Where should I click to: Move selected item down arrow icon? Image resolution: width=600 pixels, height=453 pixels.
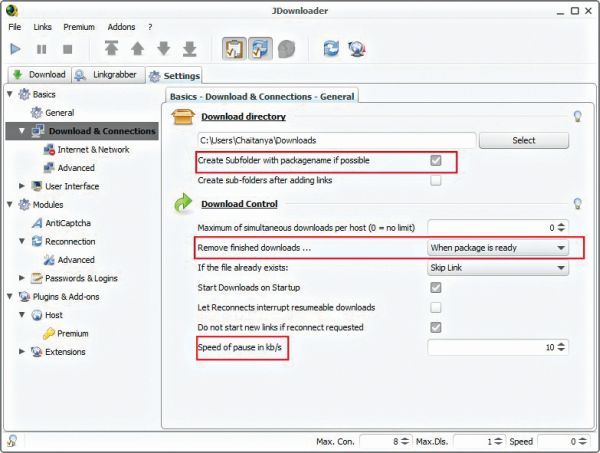164,49
